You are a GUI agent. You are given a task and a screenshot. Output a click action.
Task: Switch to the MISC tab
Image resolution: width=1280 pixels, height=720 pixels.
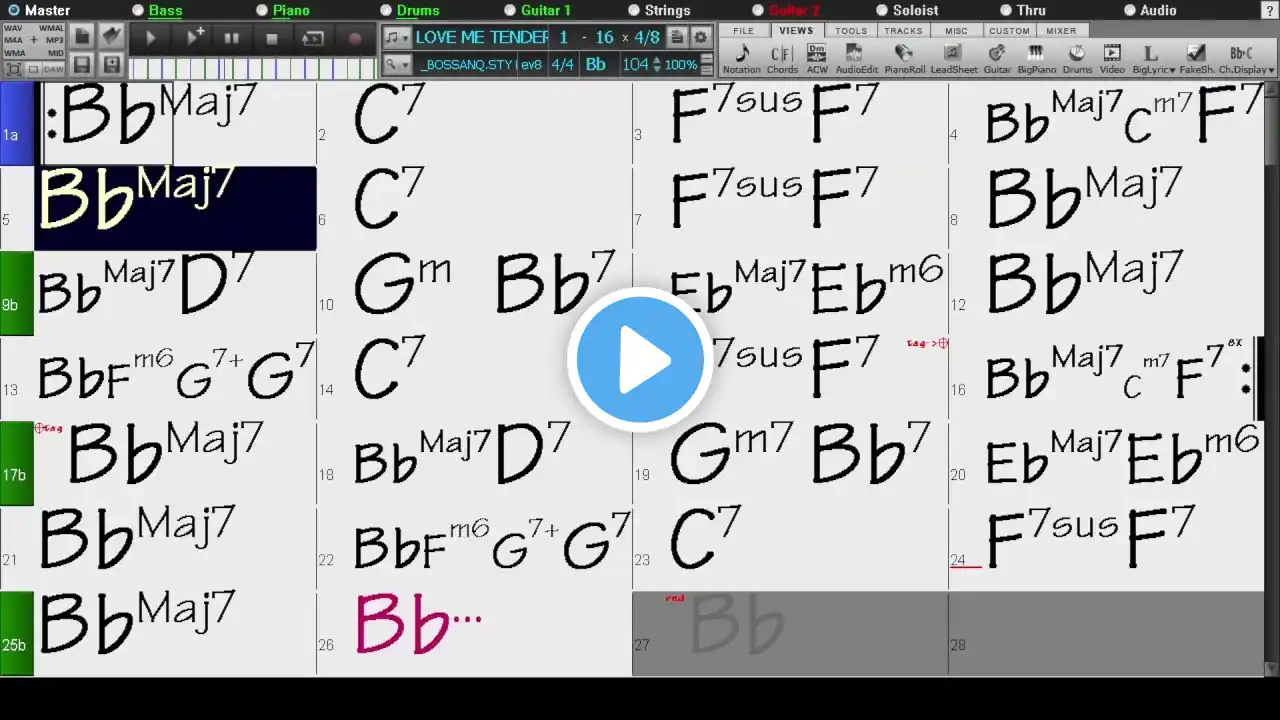point(957,31)
